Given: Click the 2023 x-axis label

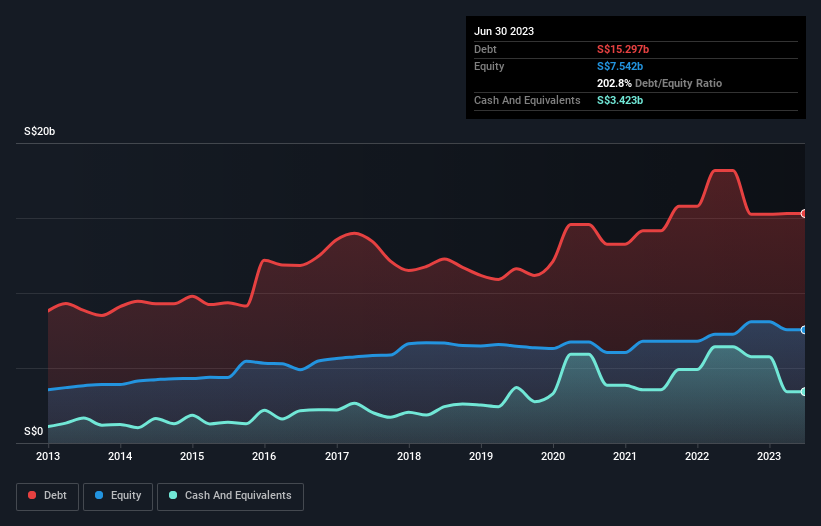Looking at the screenshot, I should click(769, 456).
